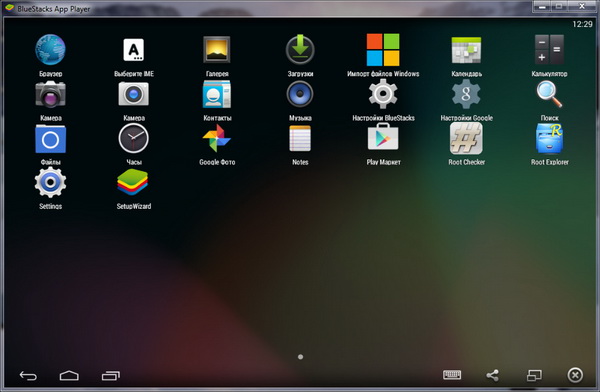Maximize the BlueStacks App Player window

[x=559, y=7]
